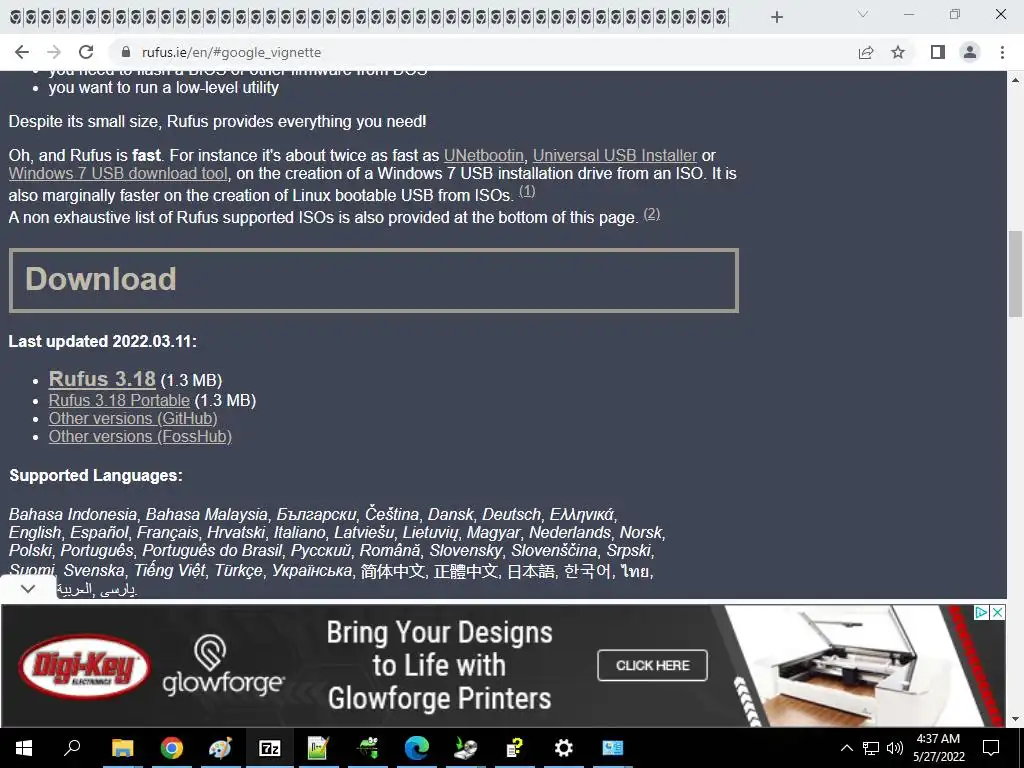This screenshot has height=768, width=1024.
Task: Open the yellow question mark taskbar app
Action: pyautogui.click(x=515, y=748)
